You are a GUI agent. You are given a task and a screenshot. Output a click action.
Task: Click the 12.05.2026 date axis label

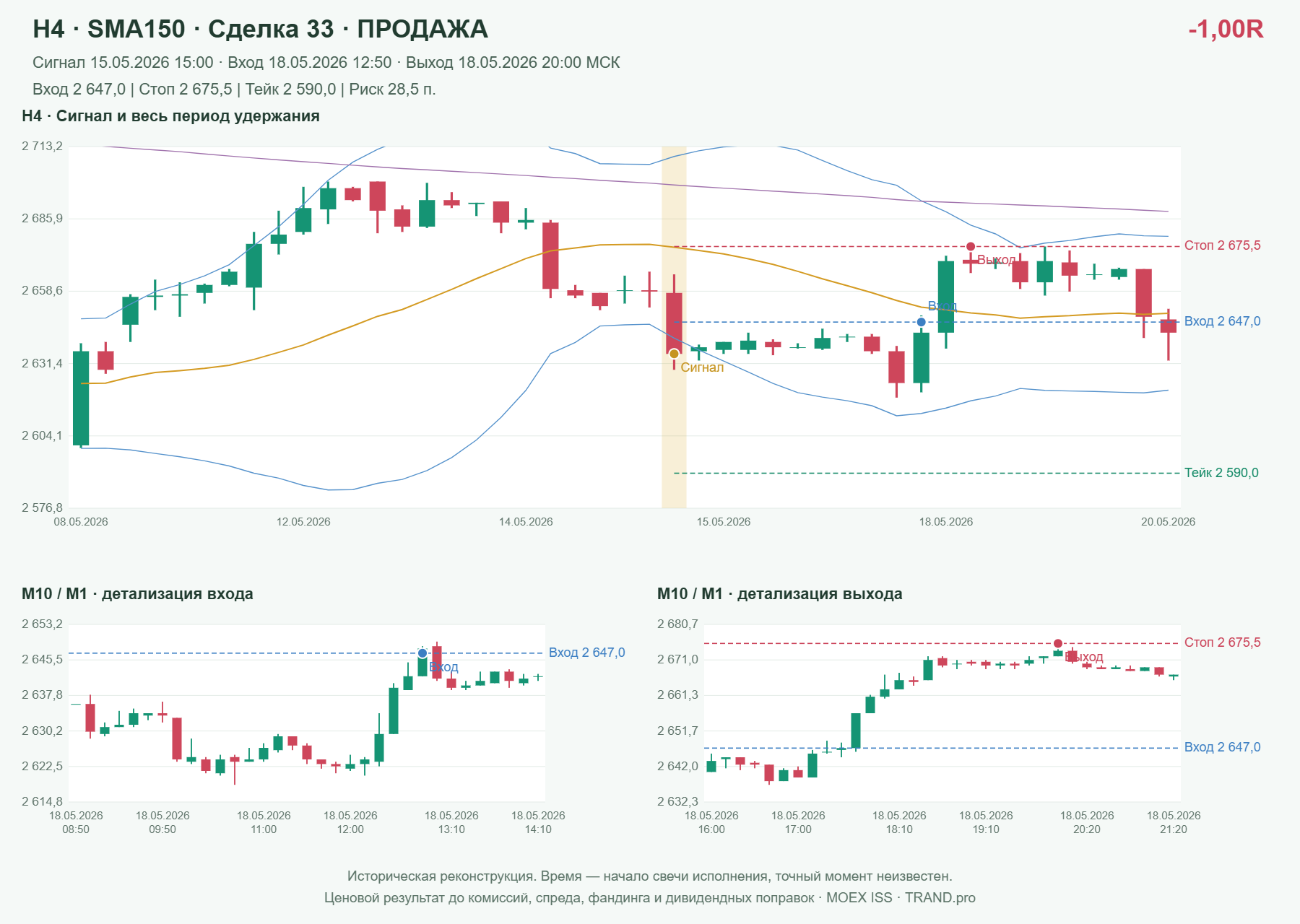click(x=303, y=522)
